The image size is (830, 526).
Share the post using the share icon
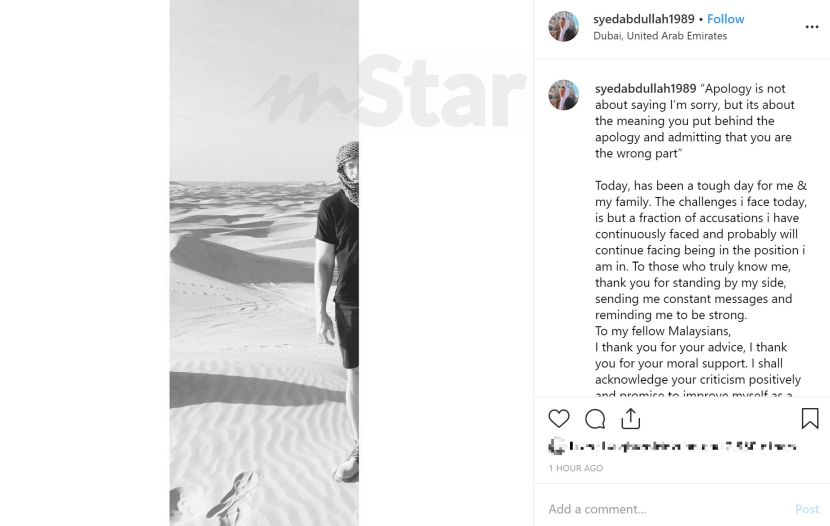(x=630, y=419)
